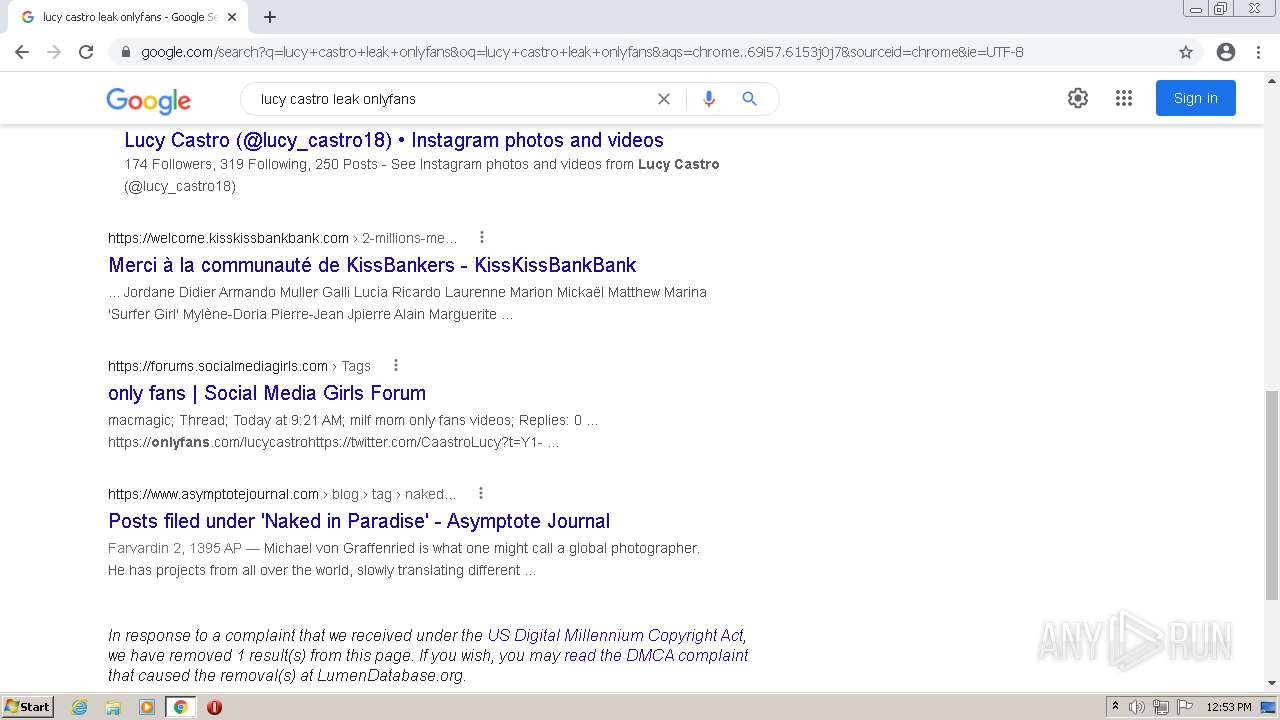
Task: Open the network tray icon
Action: tap(1161, 707)
